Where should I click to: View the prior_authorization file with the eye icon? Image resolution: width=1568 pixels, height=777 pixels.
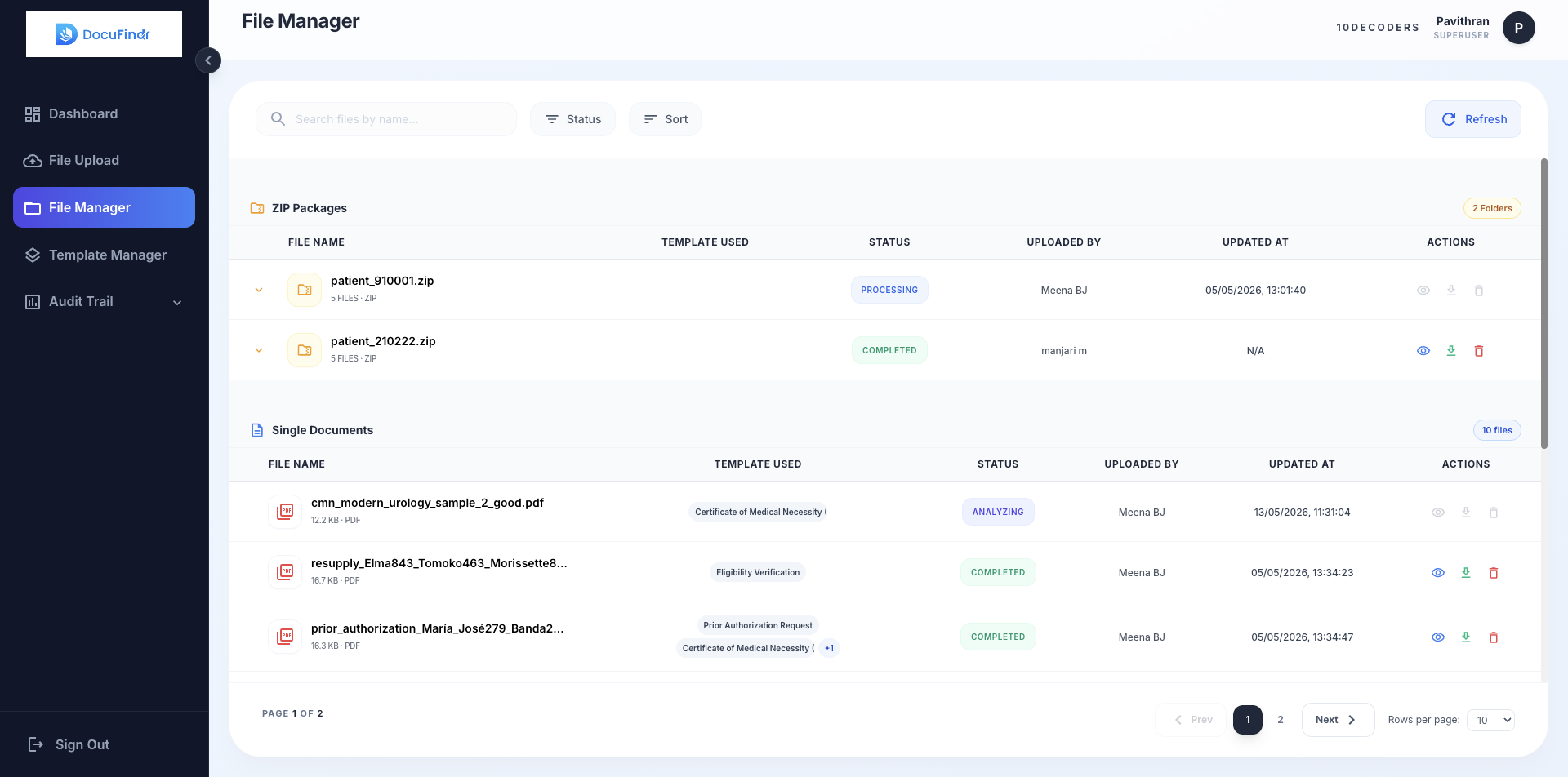coord(1438,637)
